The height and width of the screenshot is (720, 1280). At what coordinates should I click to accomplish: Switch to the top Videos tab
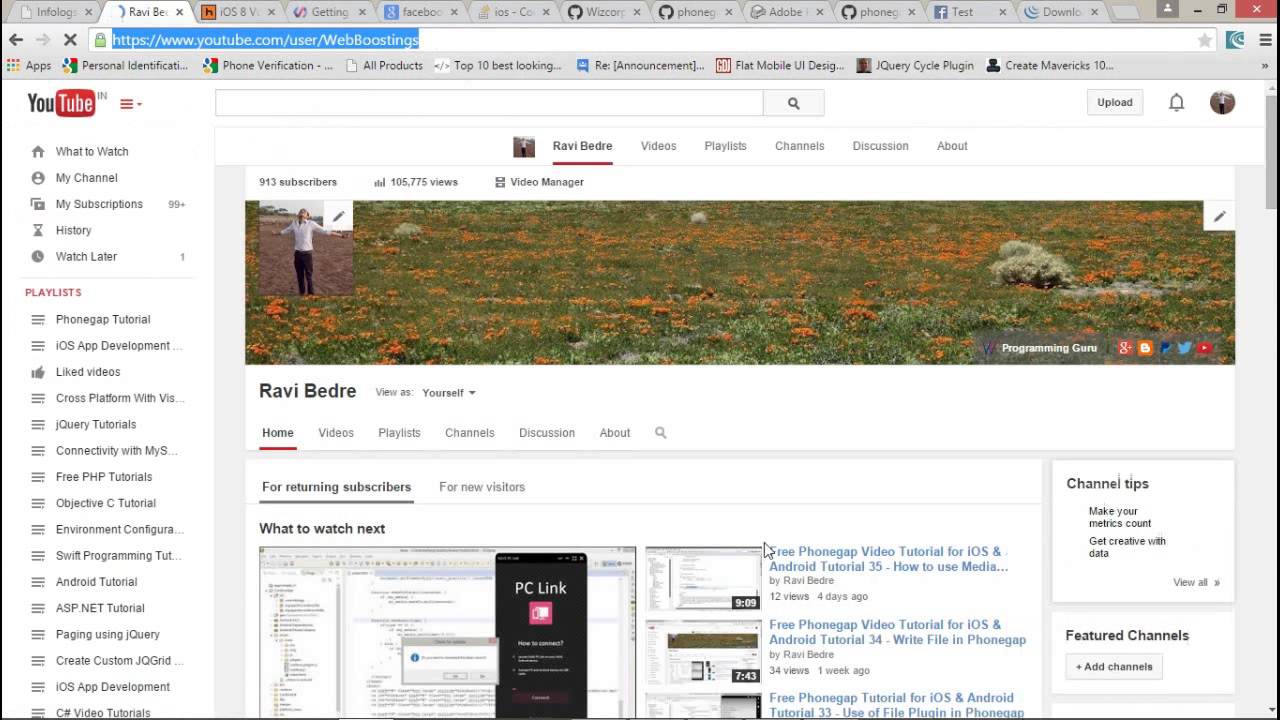658,146
